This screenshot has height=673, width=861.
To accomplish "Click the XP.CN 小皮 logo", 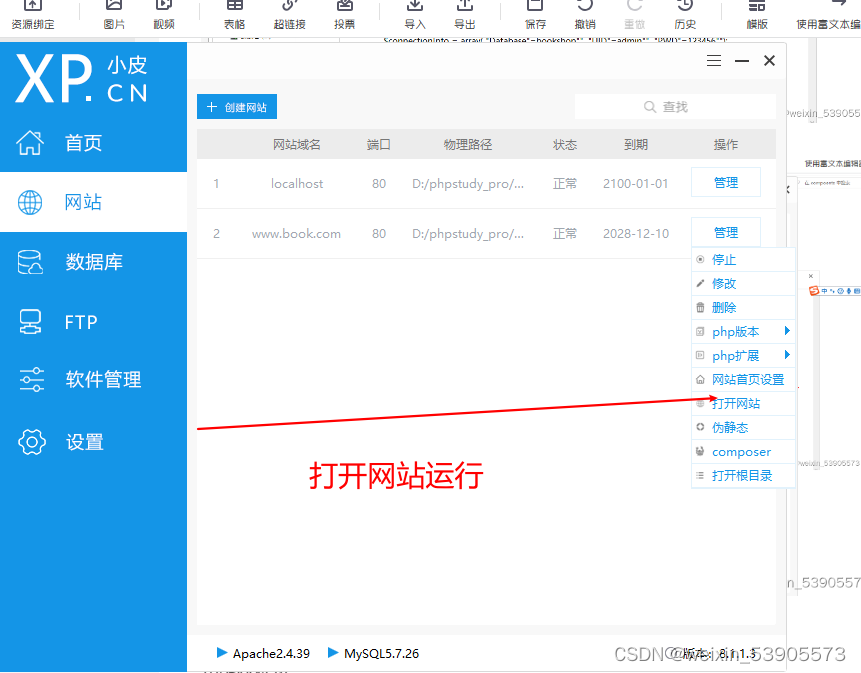I will [81, 78].
